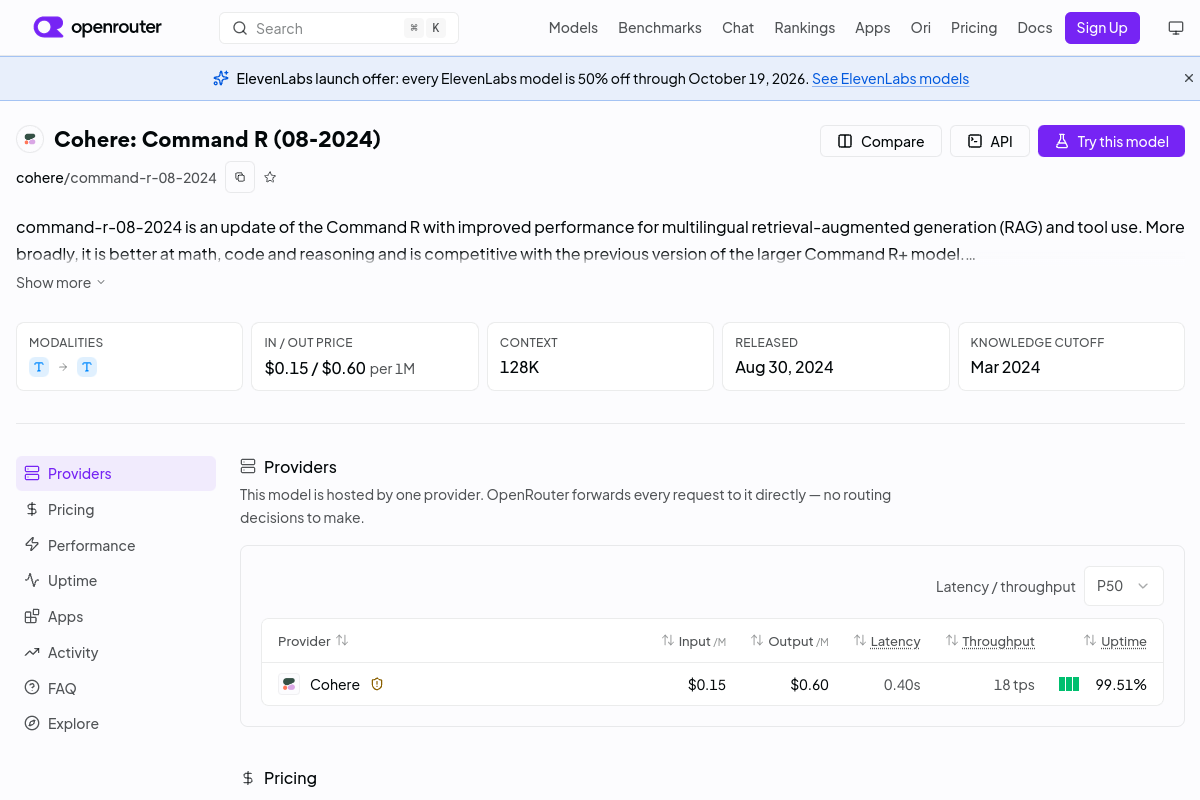Click the Pricing section dollar icon
This screenshot has height=800, width=1200.
point(248,778)
